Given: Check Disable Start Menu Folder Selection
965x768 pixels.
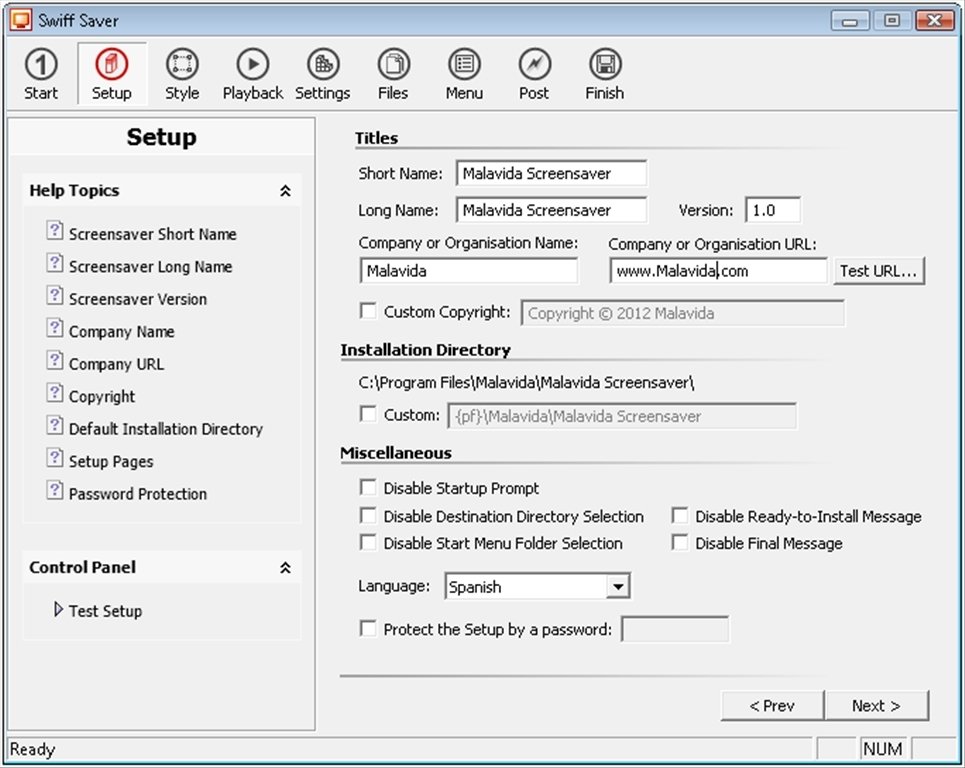Looking at the screenshot, I should (368, 542).
